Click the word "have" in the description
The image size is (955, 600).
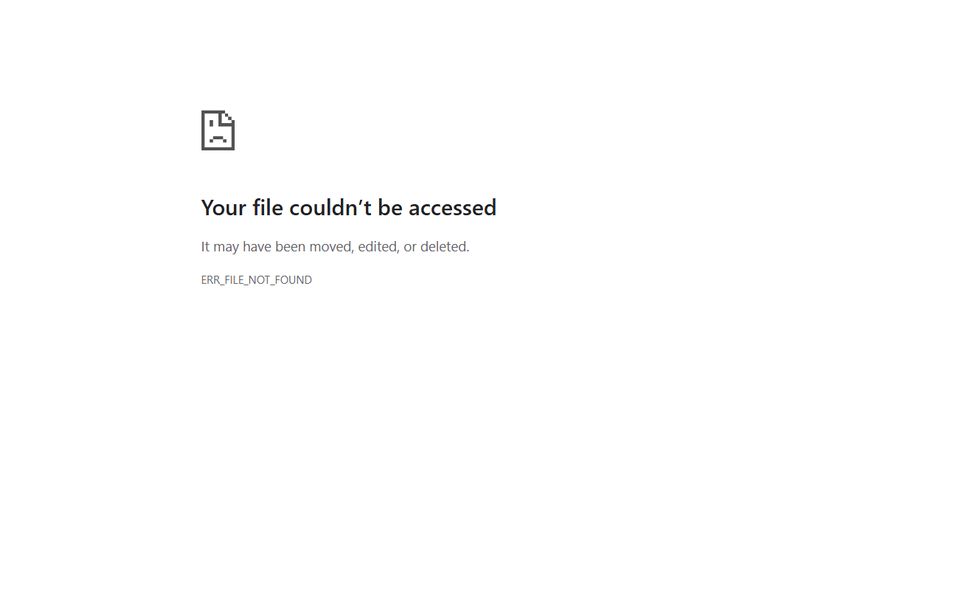click(256, 247)
